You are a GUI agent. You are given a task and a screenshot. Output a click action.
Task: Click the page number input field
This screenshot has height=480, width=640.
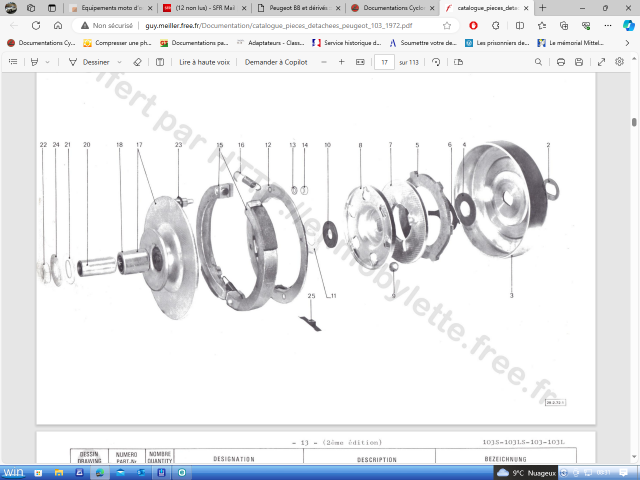[x=384, y=62]
